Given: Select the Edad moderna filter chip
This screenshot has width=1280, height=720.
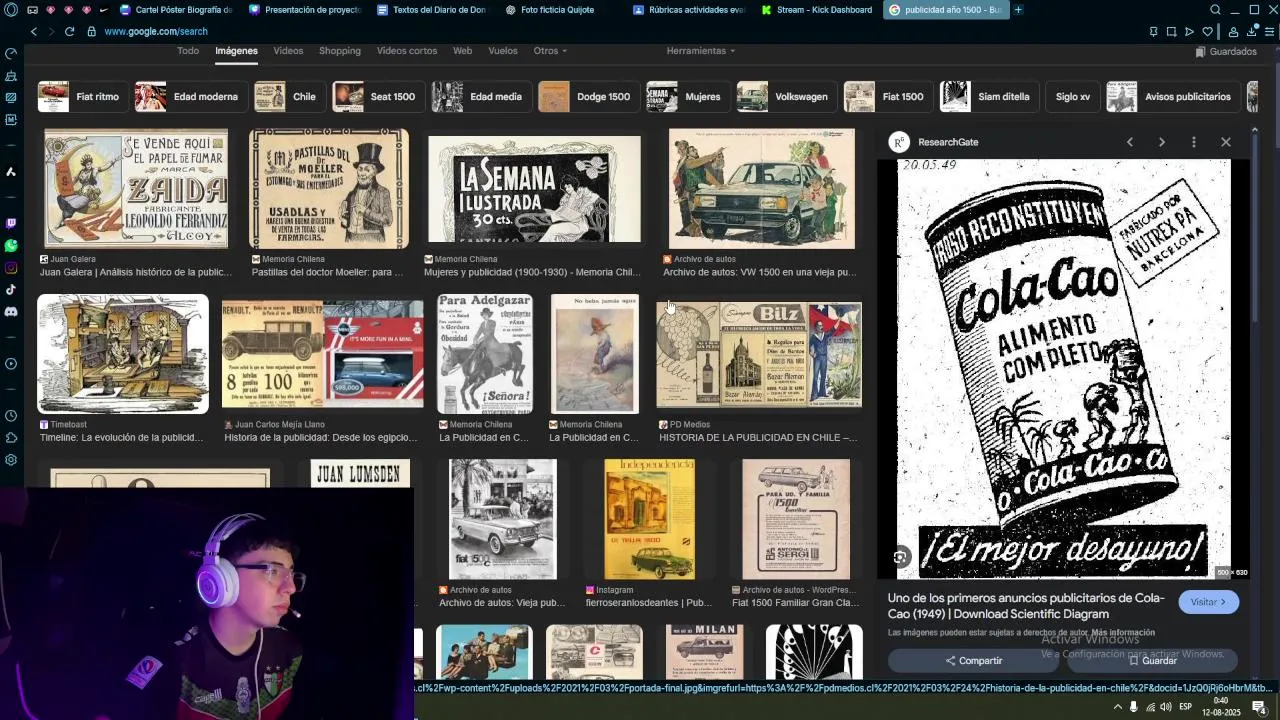Looking at the screenshot, I should tap(190, 97).
